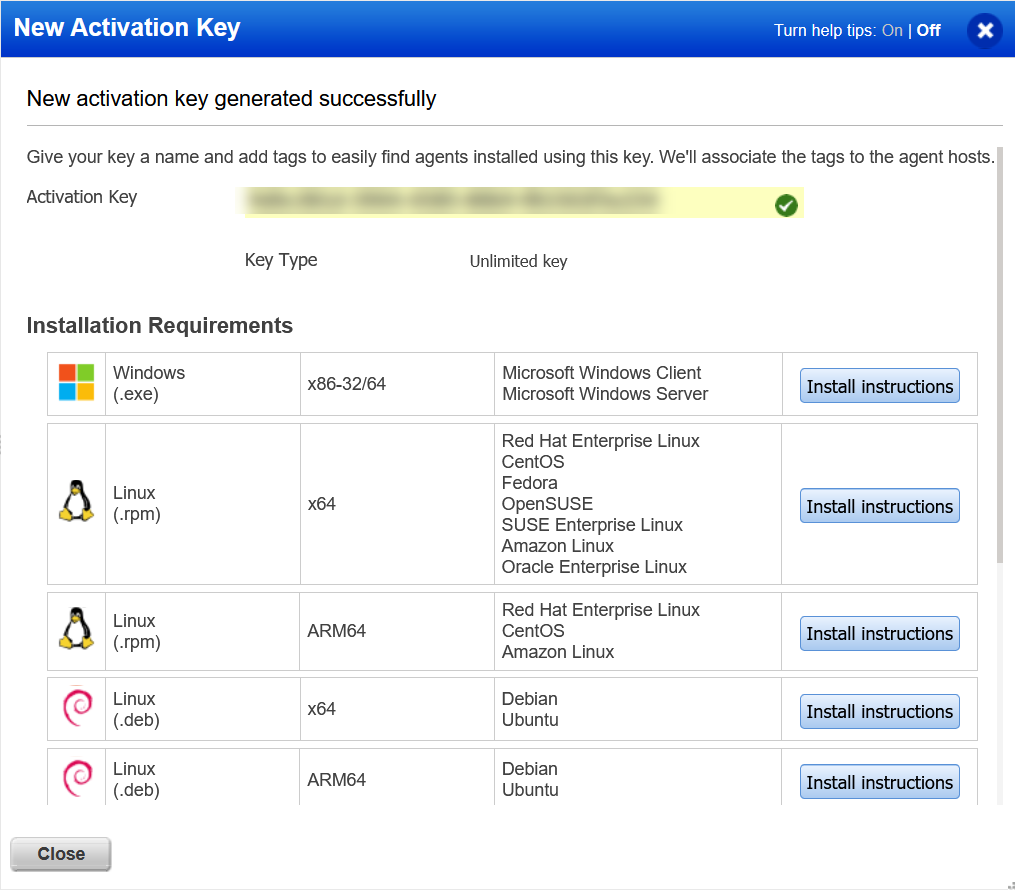
Task: Click the dialog resize grip in bottom corner
Action: [1010, 885]
